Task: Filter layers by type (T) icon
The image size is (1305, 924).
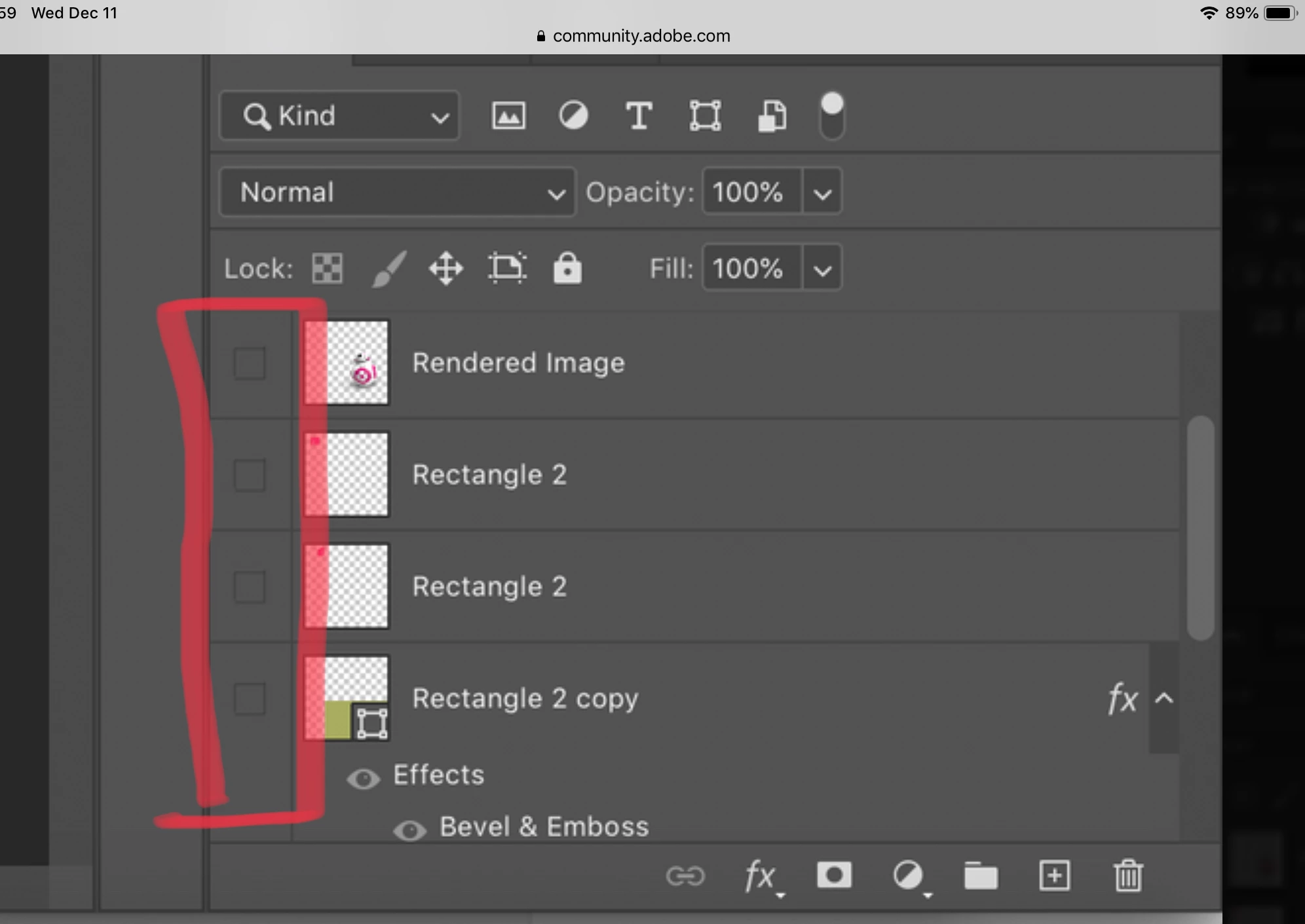Action: tap(639, 117)
